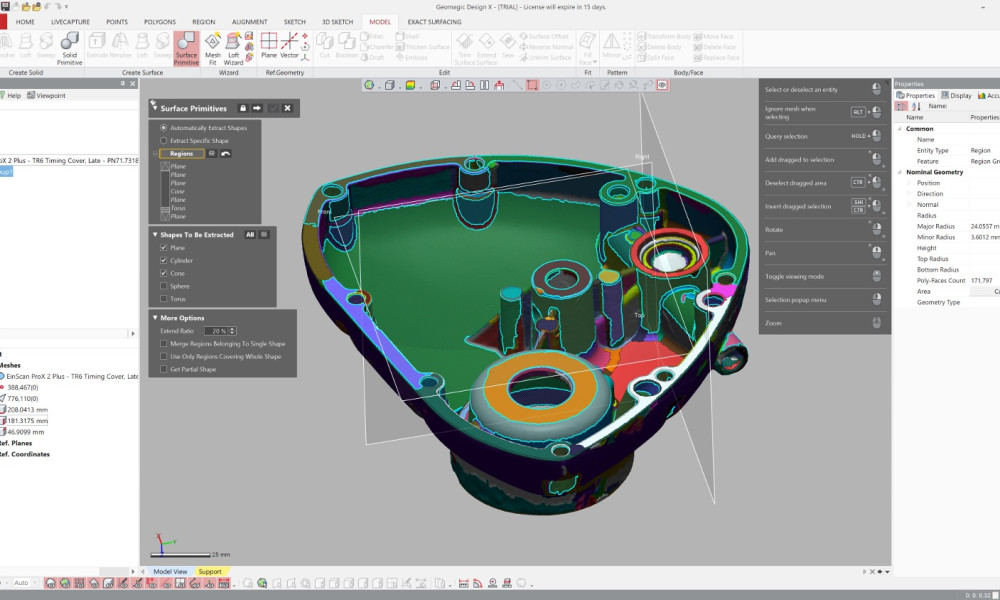Screen dimensions: 1000x600
Task: Click the shaded cube display icon
Action: click(390, 85)
